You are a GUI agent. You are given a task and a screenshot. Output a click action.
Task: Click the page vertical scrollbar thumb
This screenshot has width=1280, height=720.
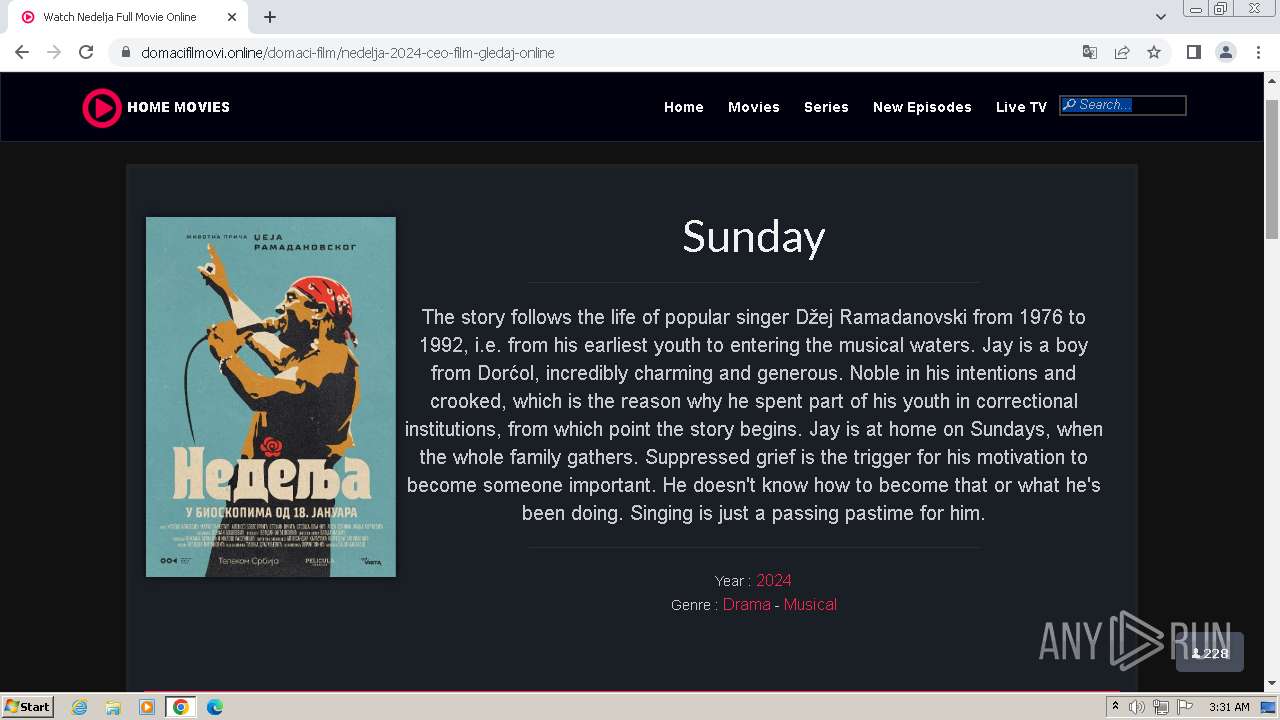pos(1272,169)
